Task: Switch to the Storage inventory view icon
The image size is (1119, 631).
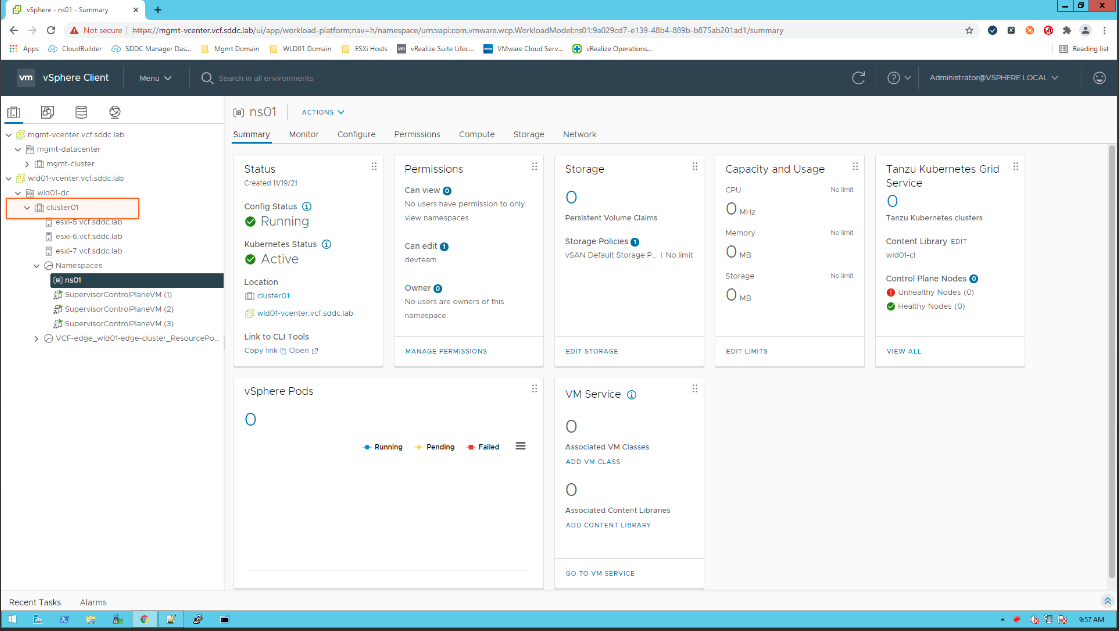Action: click(81, 112)
